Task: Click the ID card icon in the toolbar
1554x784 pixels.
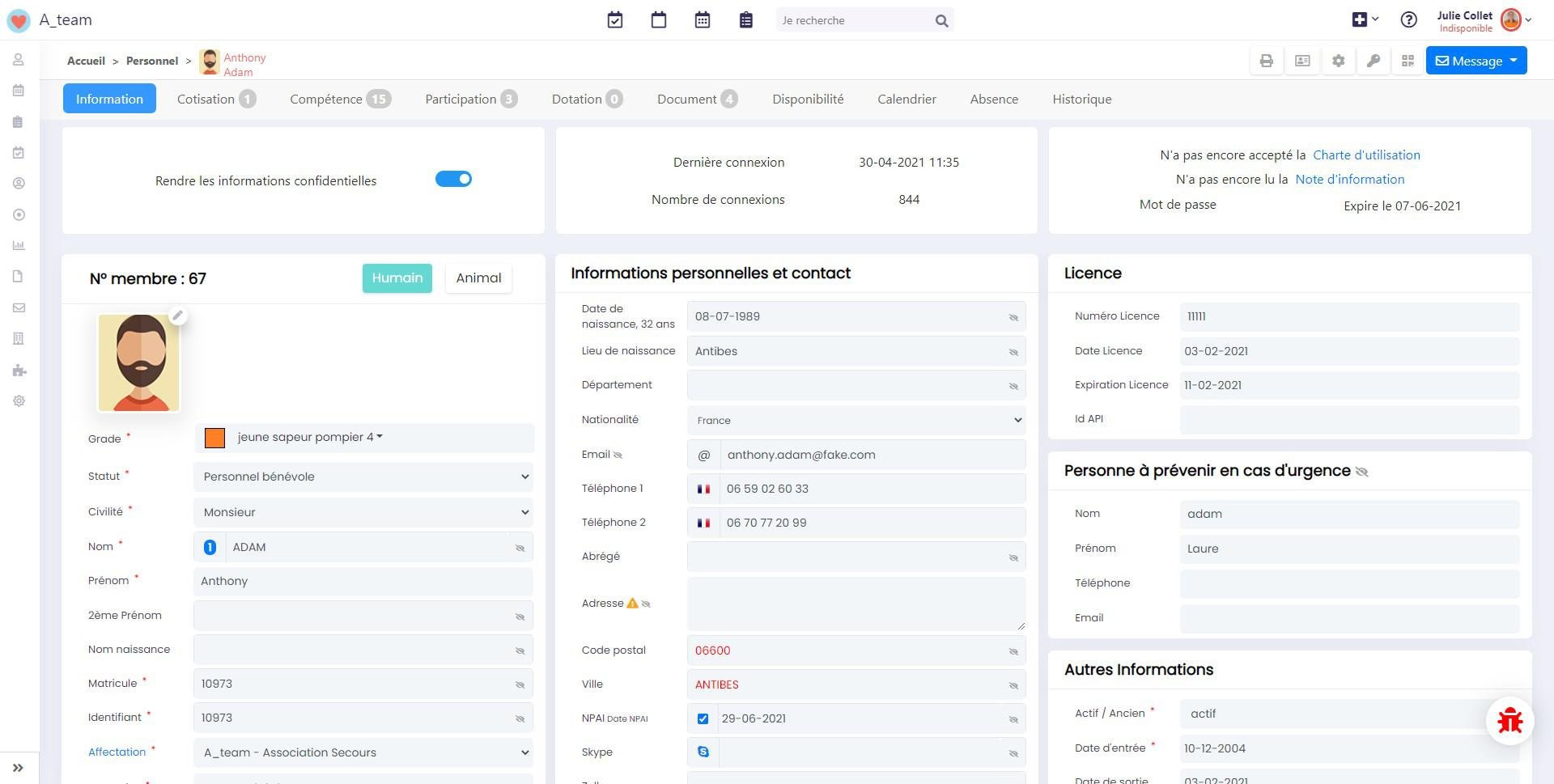Action: click(x=1302, y=61)
